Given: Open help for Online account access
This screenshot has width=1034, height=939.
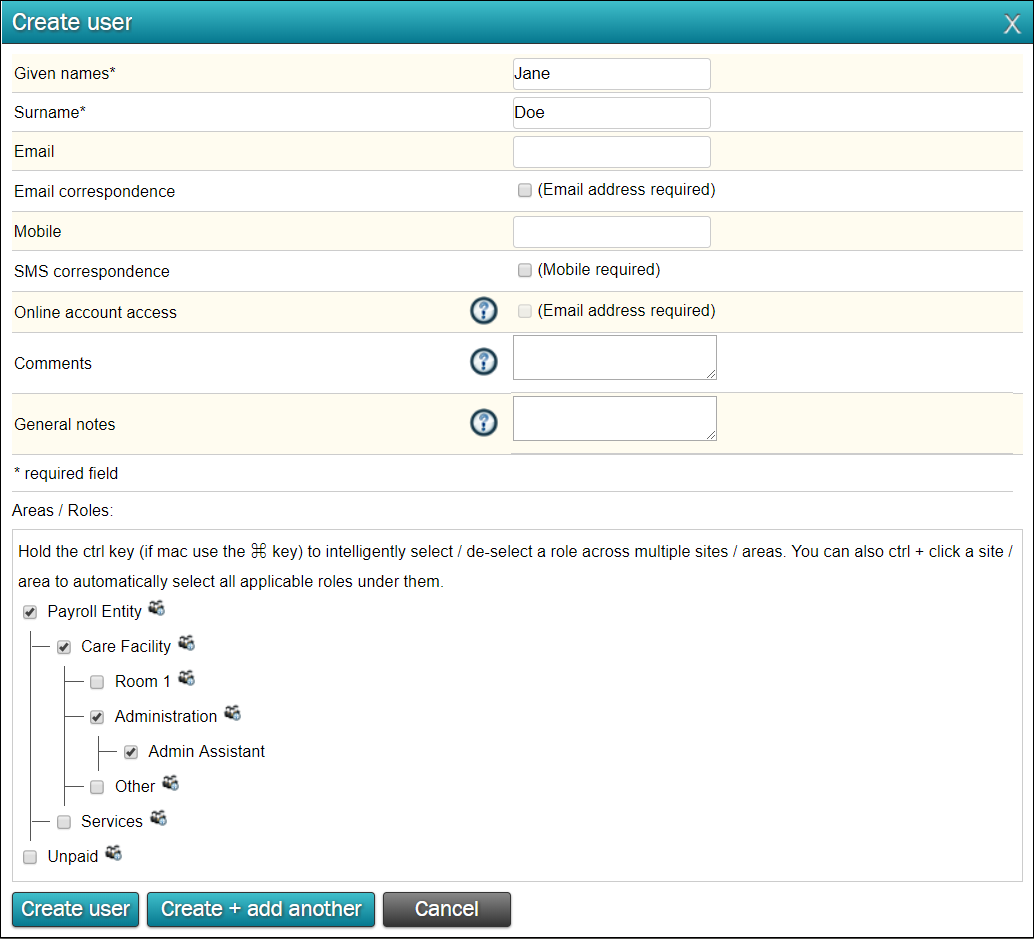Looking at the screenshot, I should (x=483, y=311).
